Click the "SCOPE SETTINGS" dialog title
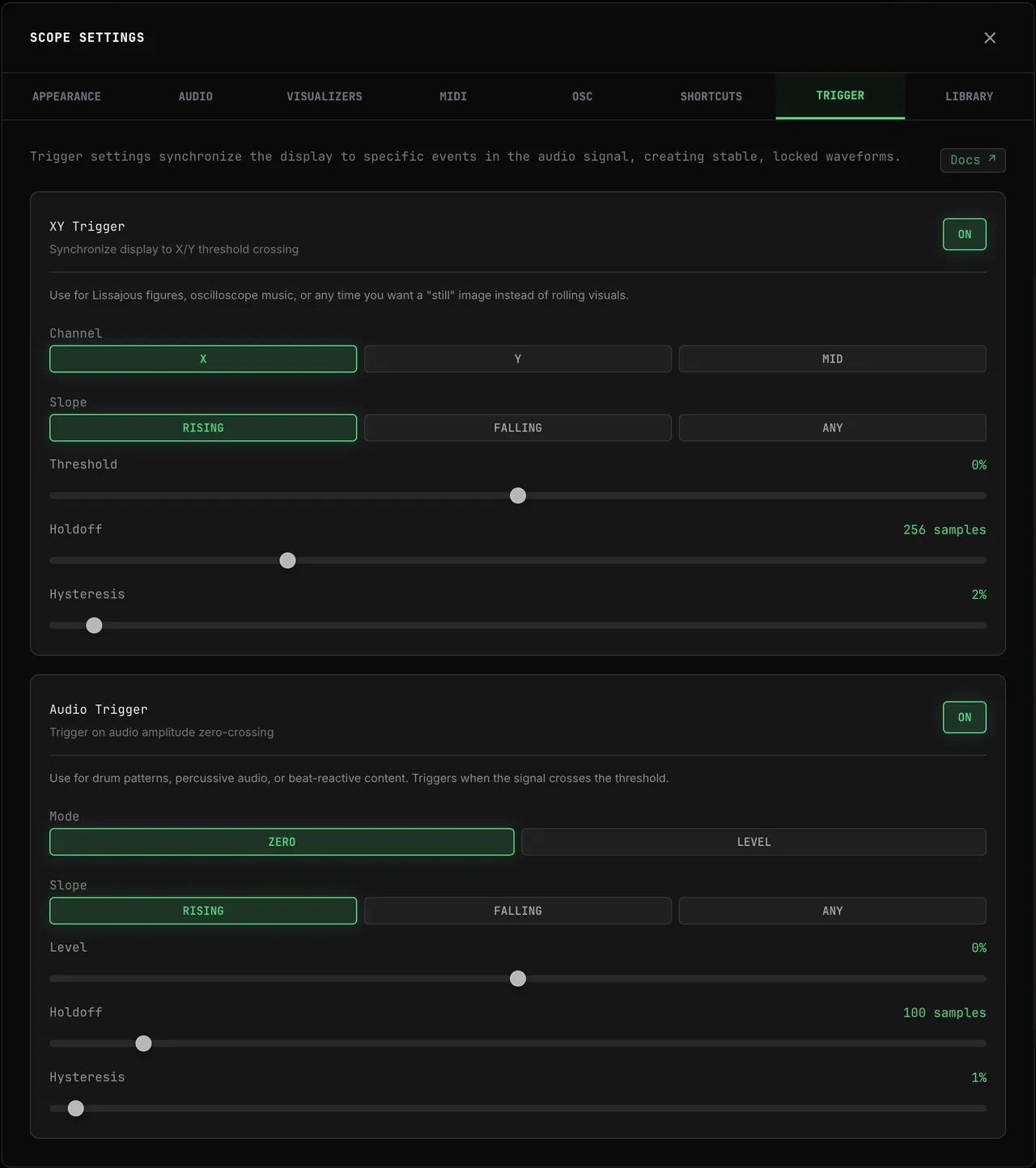Image resolution: width=1036 pixels, height=1168 pixels. click(87, 38)
